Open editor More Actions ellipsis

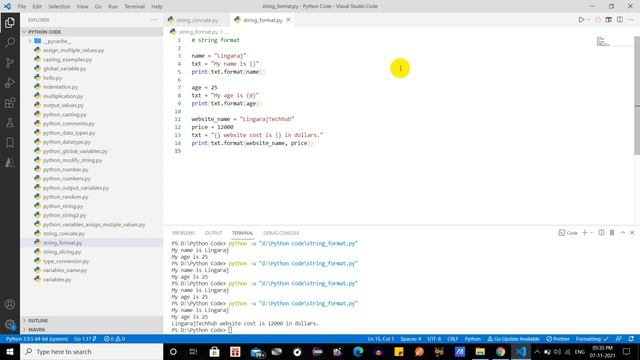[x=631, y=20]
